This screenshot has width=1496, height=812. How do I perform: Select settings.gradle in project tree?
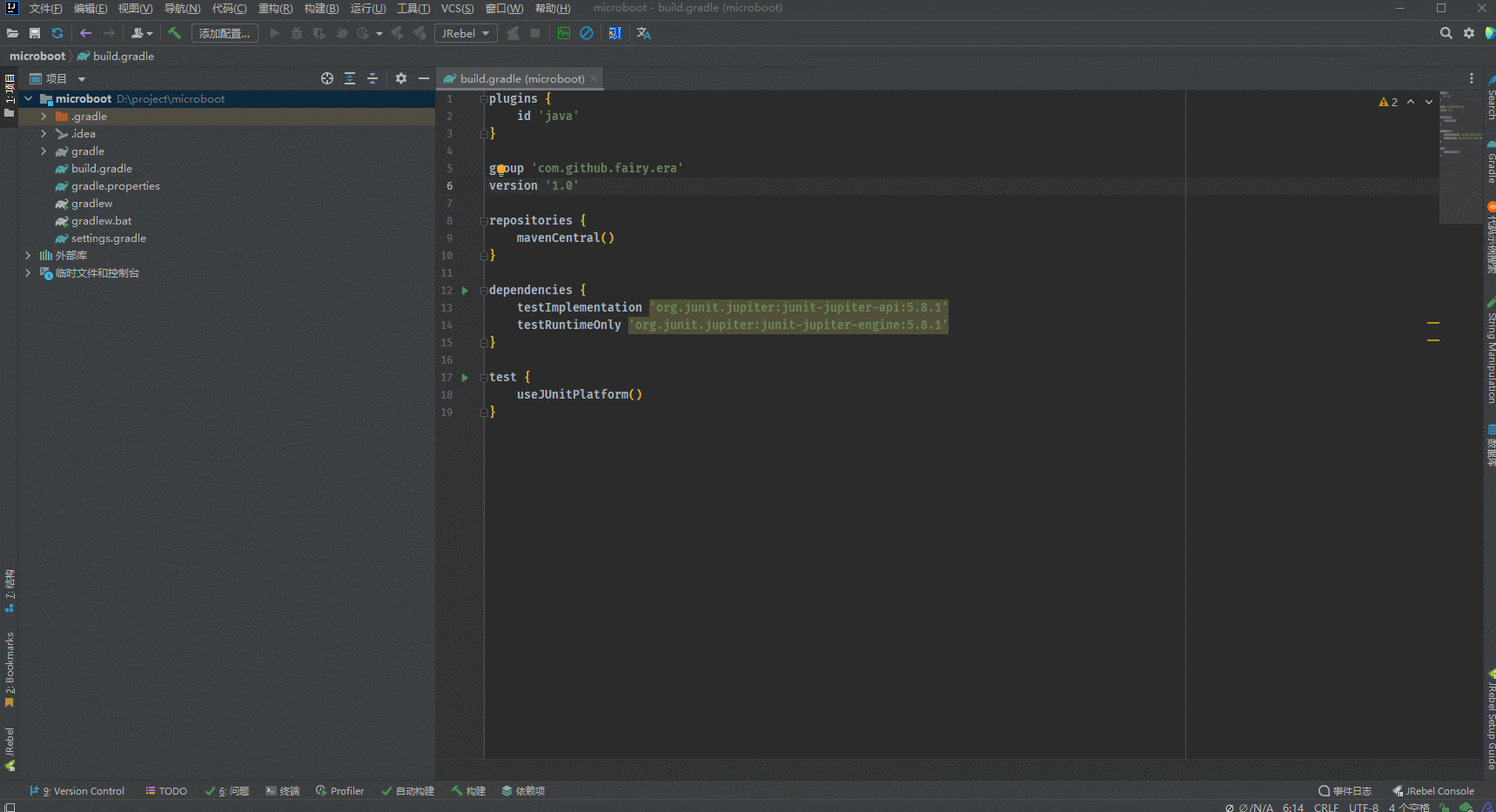tap(109, 238)
